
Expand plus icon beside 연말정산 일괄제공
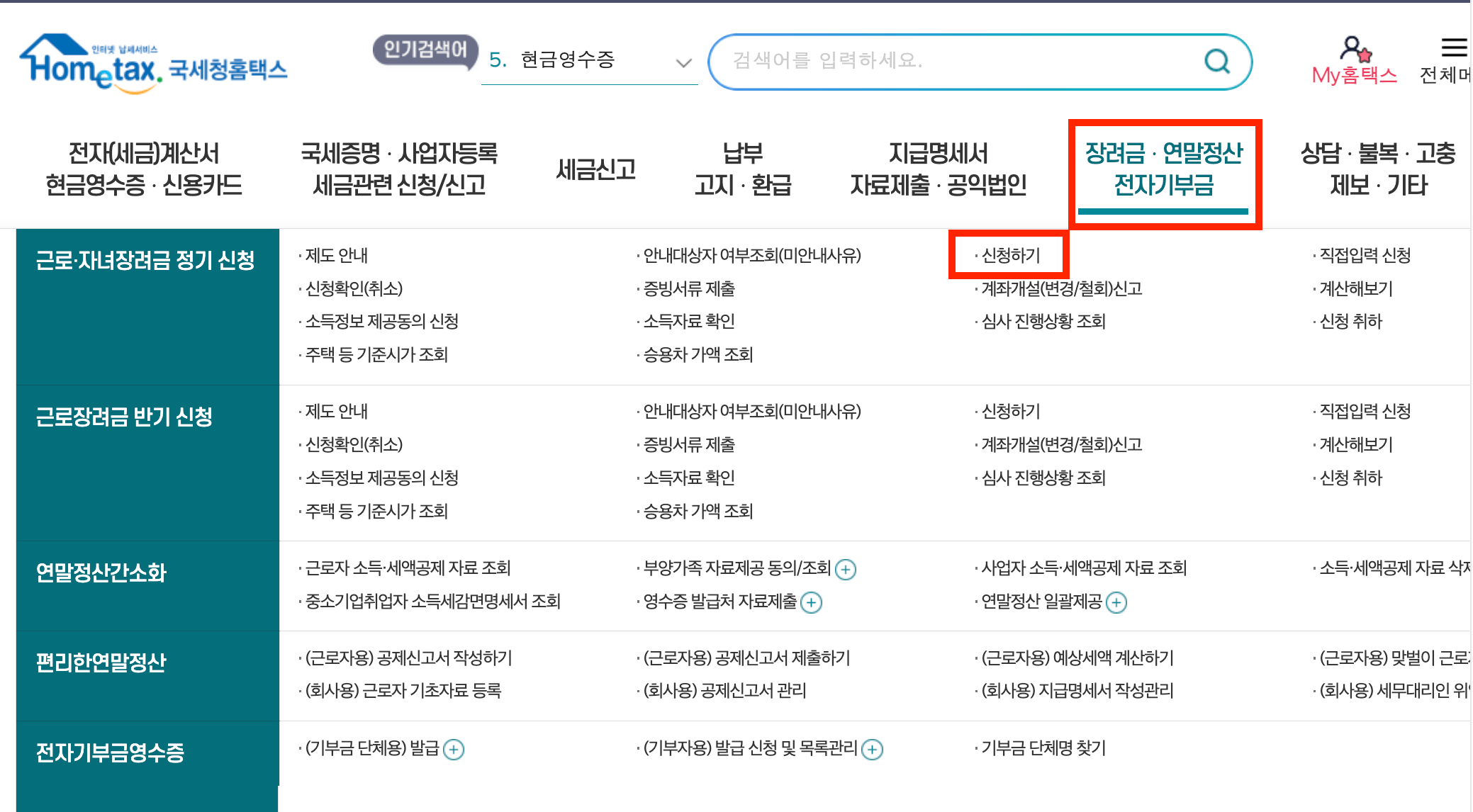click(1116, 603)
